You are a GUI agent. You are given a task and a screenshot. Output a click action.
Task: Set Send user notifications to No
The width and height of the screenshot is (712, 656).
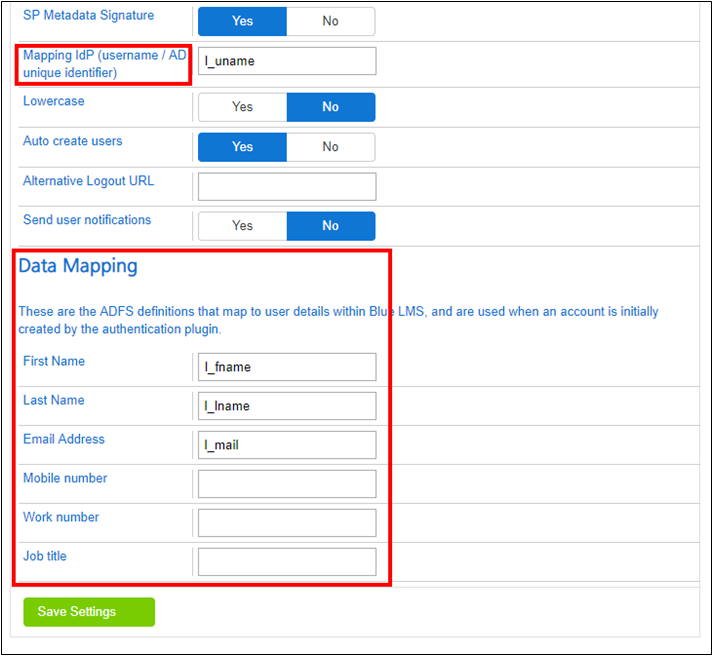click(331, 226)
